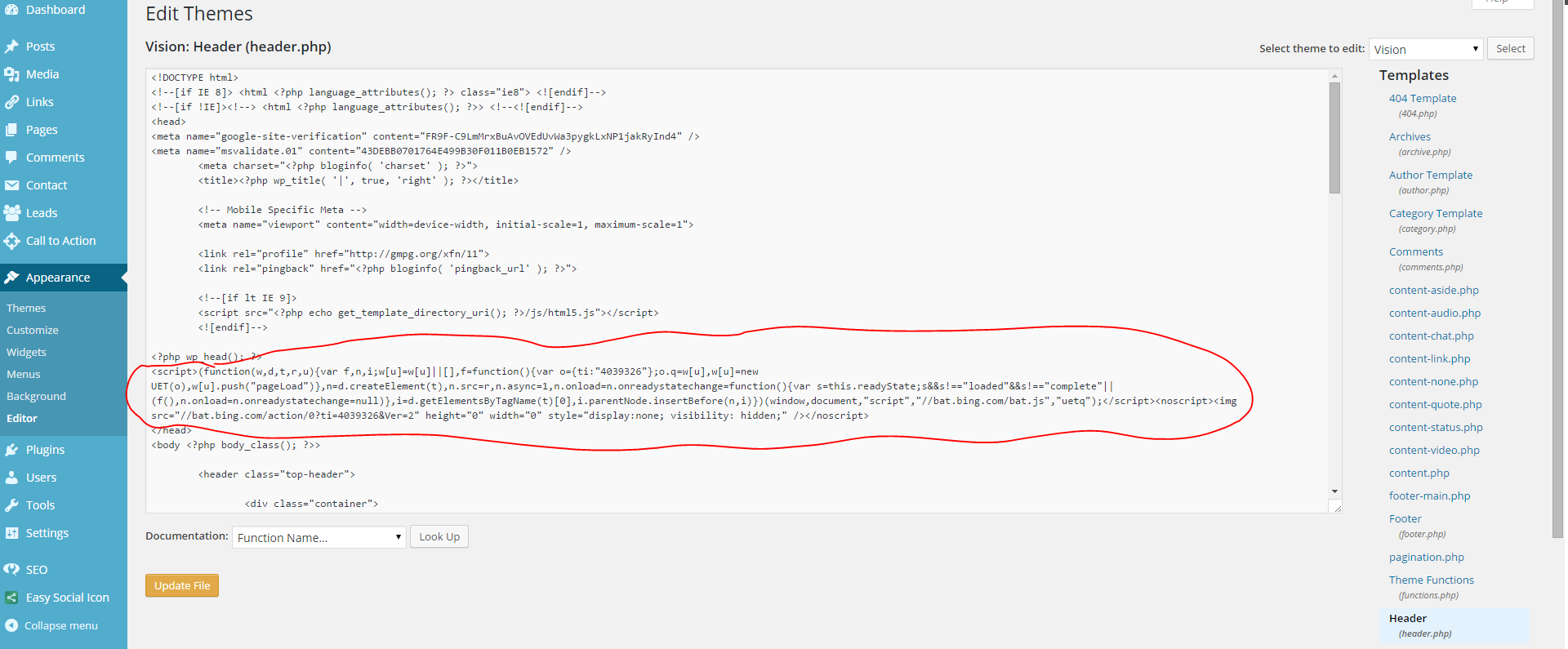Go to Settings menu label
Screen dimensions: 1568x649
47,533
